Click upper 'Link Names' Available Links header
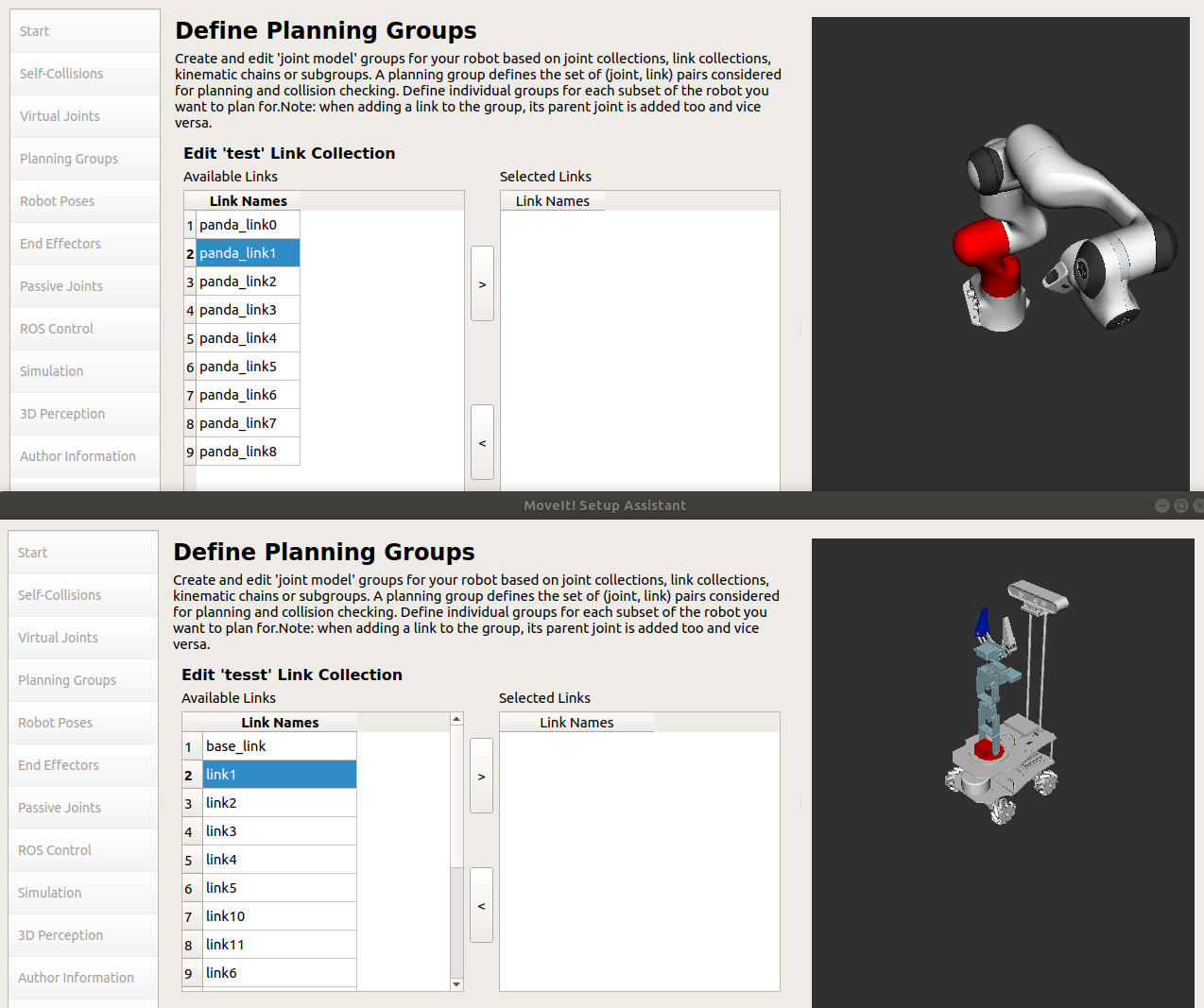The image size is (1204, 1008). coord(249,201)
